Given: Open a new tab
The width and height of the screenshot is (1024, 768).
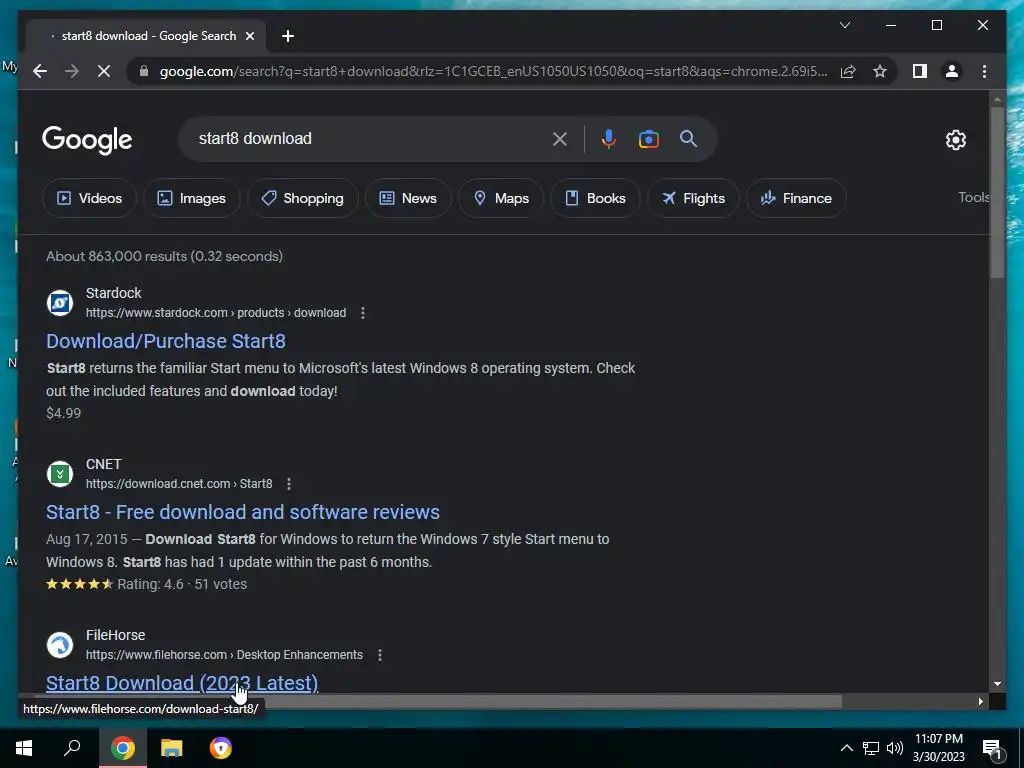Looking at the screenshot, I should (x=287, y=36).
